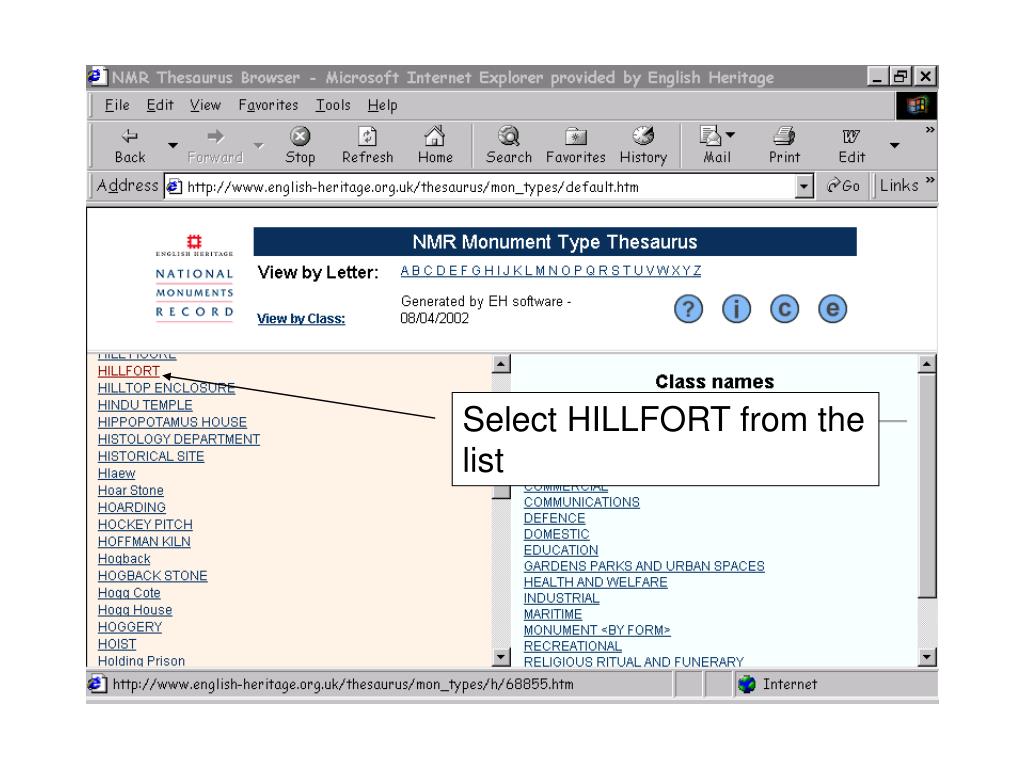Click the question mark help icon
Image resolution: width=1024 pixels, height=768 pixels.
point(688,309)
